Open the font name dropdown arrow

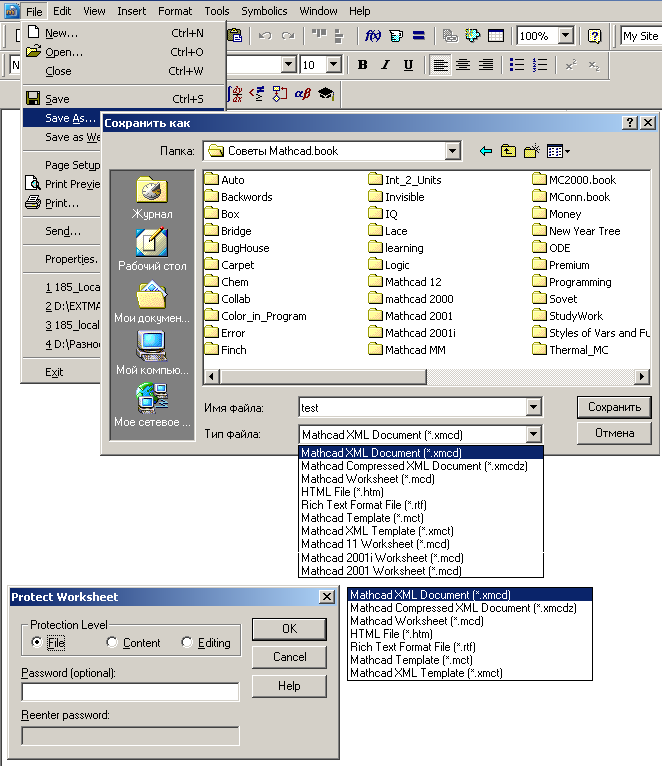[x=289, y=64]
